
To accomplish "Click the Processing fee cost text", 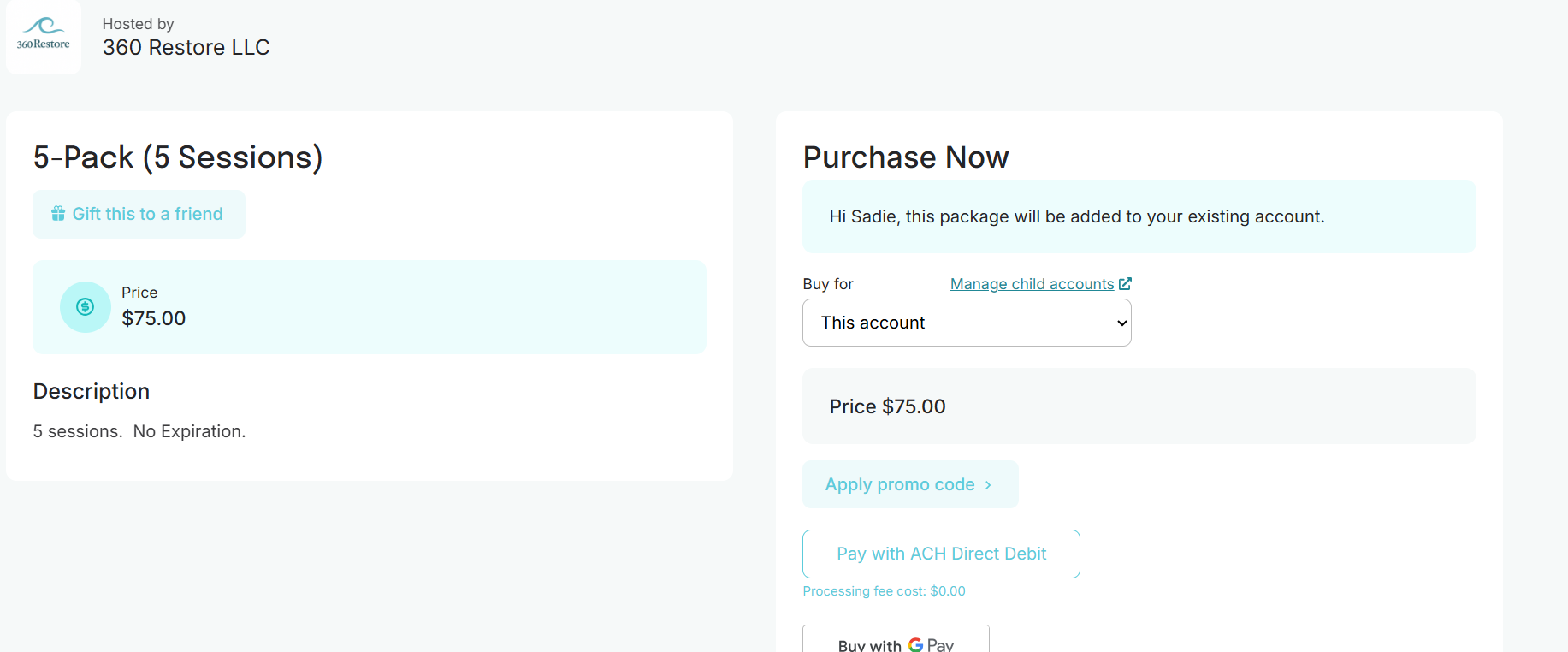I will click(x=884, y=591).
